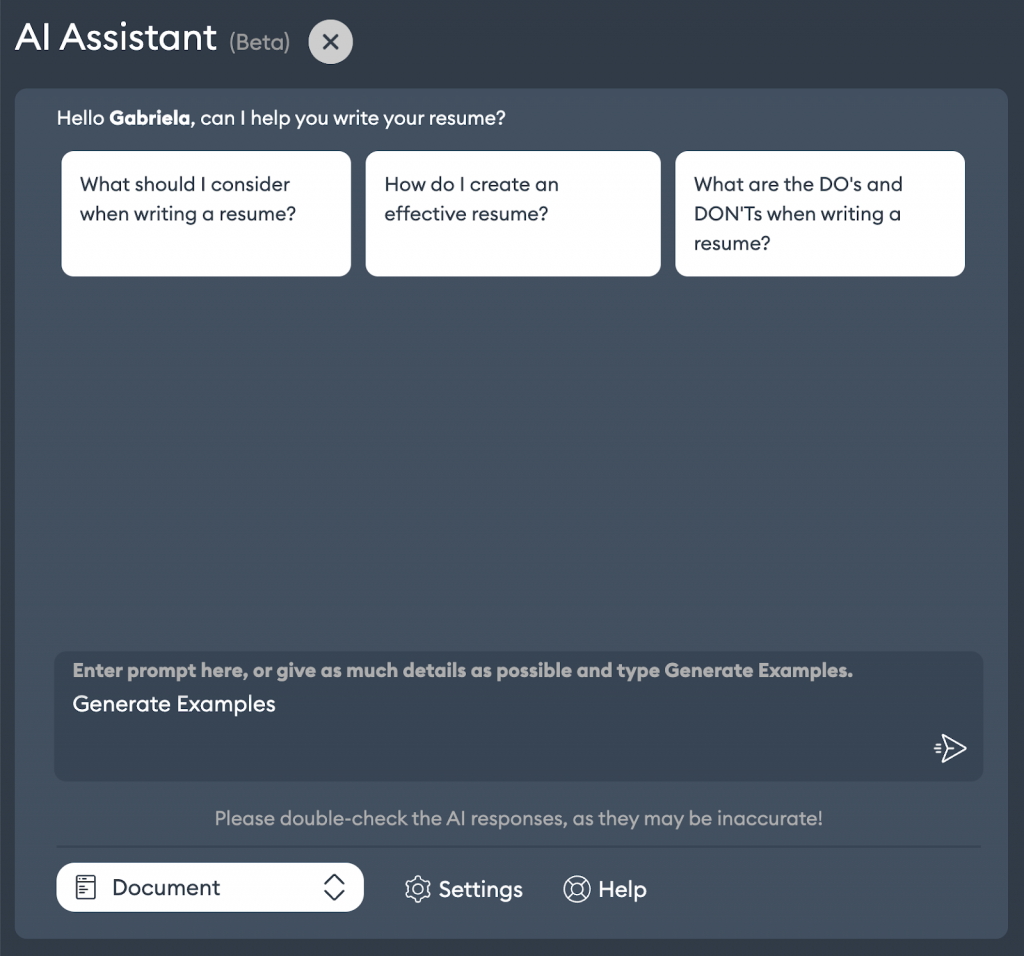Click the circular ring icon before Help
Viewport: 1024px width, 956px height.
pyautogui.click(x=575, y=888)
